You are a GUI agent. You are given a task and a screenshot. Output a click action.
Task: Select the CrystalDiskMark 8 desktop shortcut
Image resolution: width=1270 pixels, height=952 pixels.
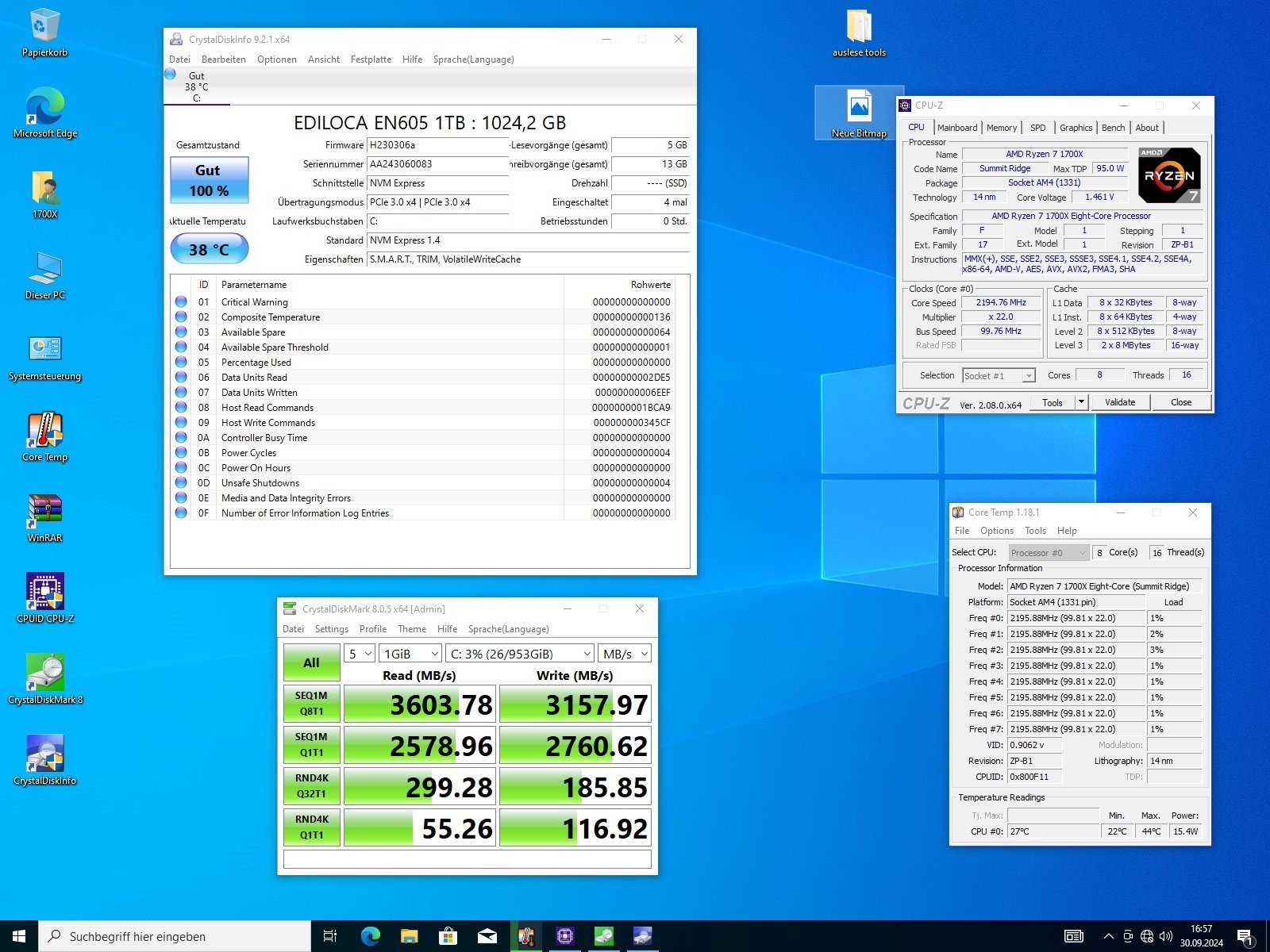44,681
